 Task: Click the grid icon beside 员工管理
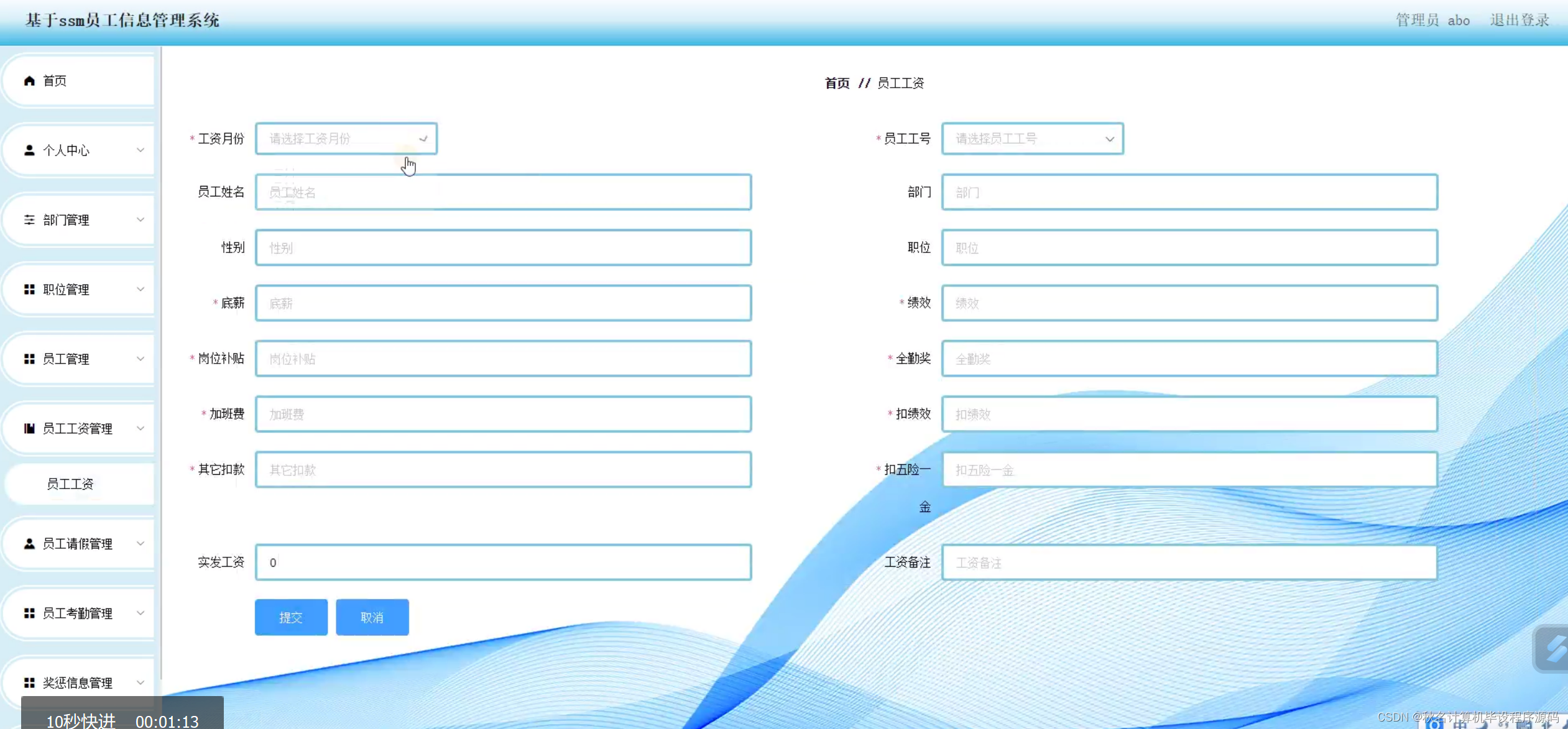(x=29, y=359)
